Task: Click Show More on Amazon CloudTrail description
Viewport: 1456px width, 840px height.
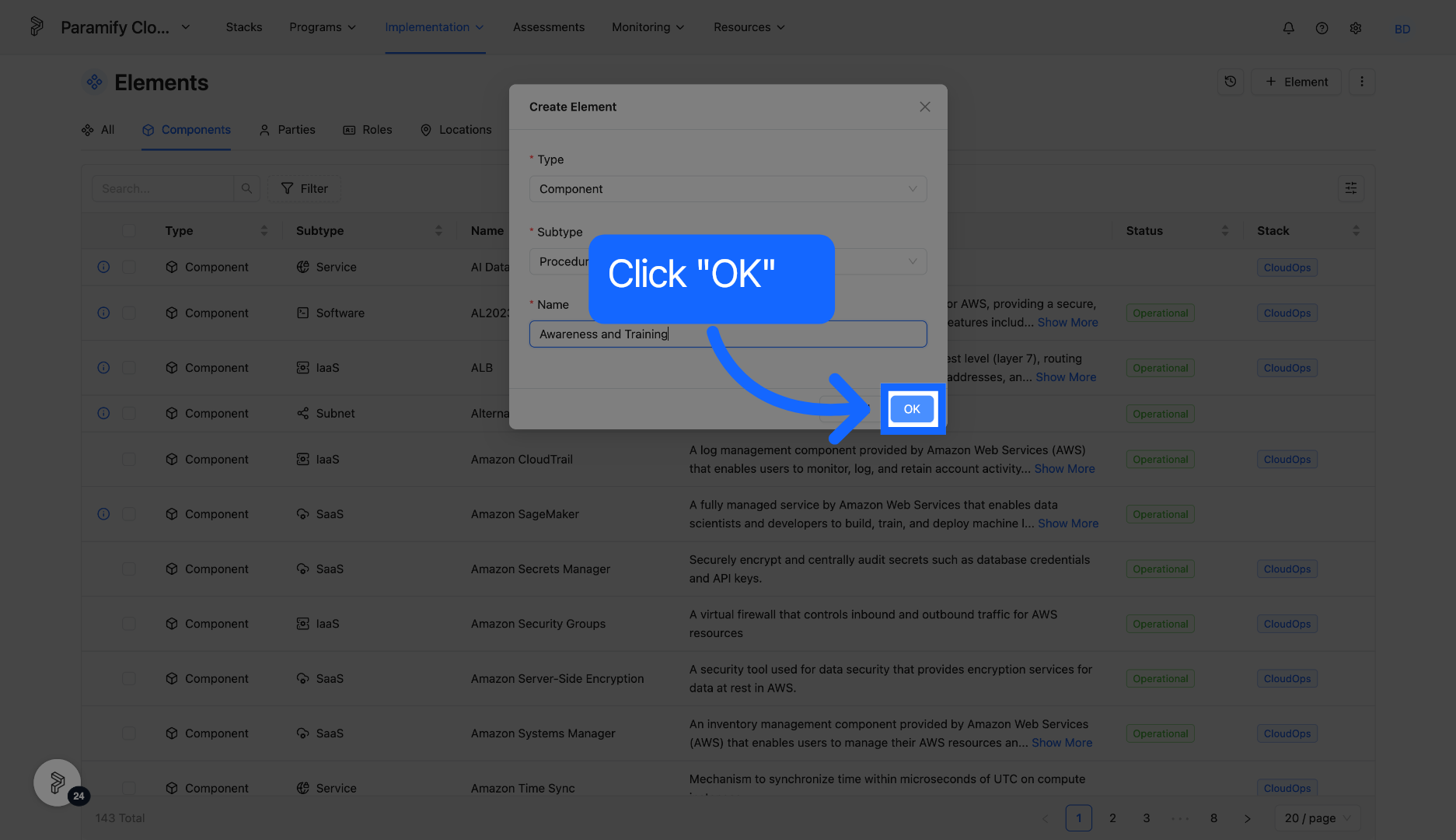Action: [x=1064, y=468]
